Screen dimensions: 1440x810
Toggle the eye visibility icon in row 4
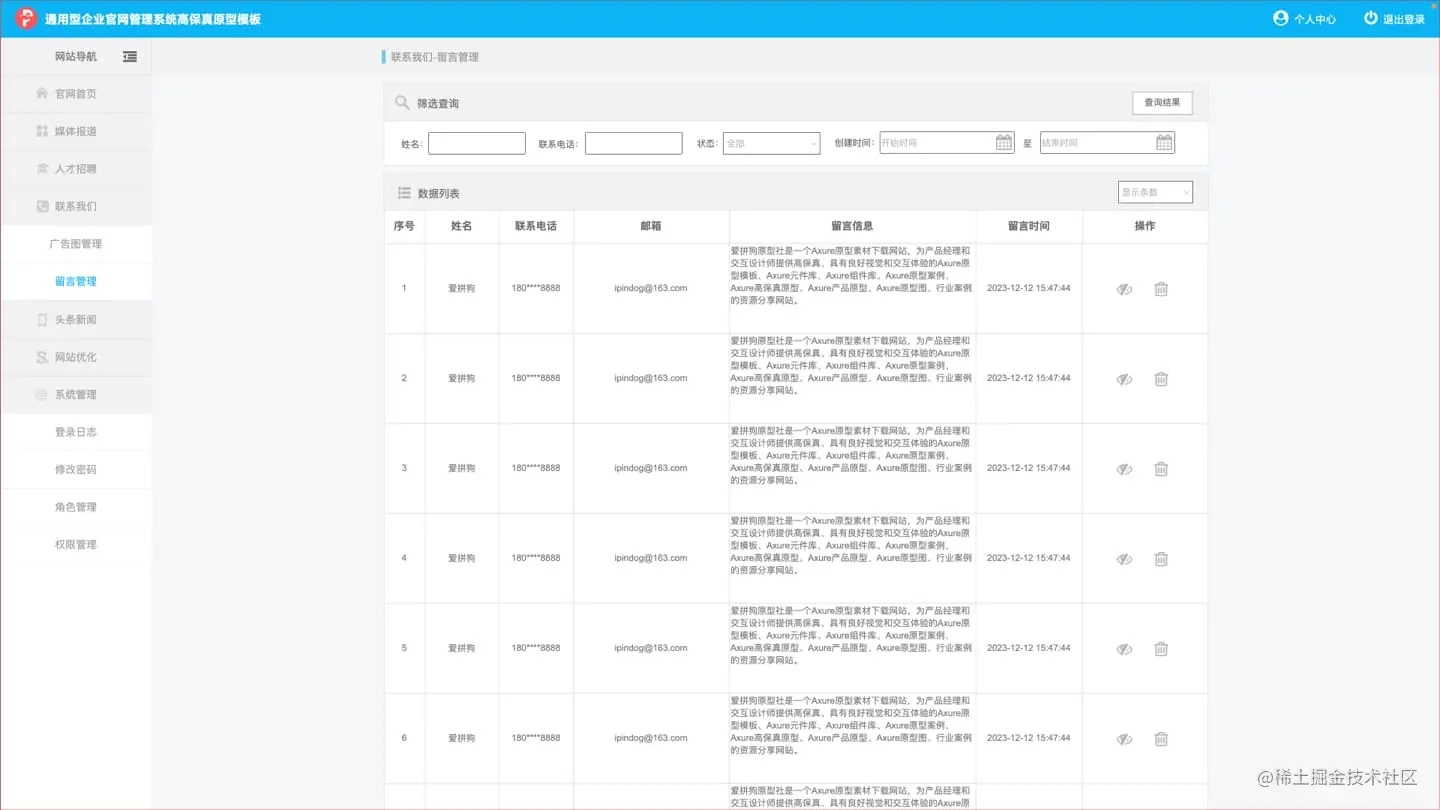(x=1124, y=559)
